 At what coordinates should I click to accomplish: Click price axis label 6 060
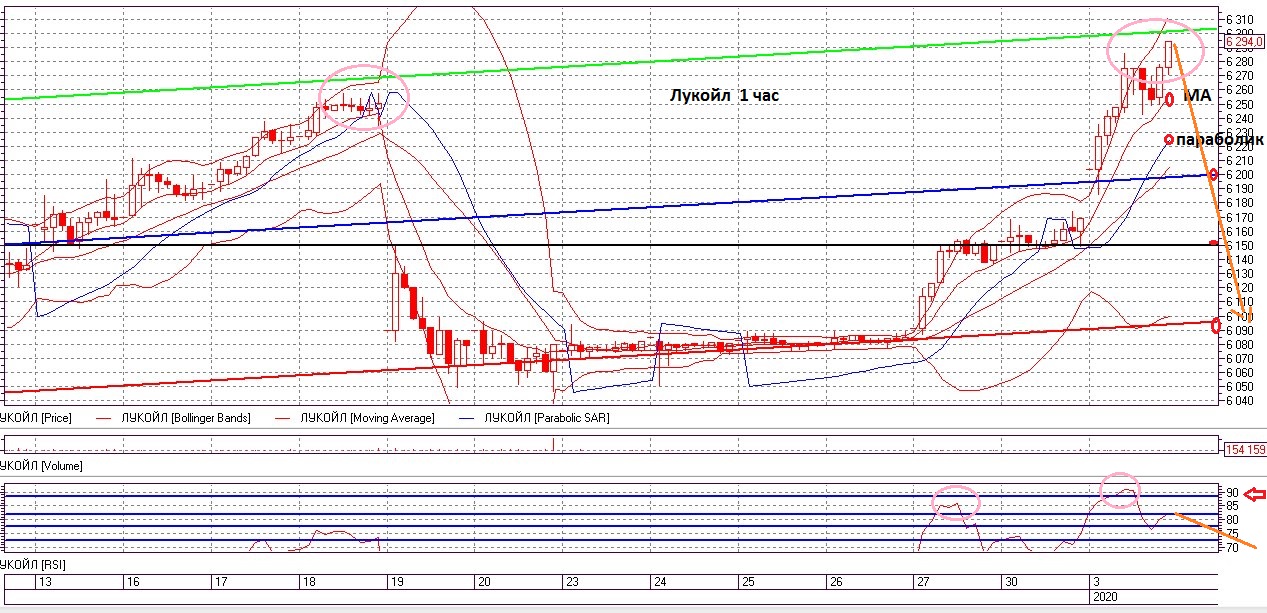[x=1240, y=372]
